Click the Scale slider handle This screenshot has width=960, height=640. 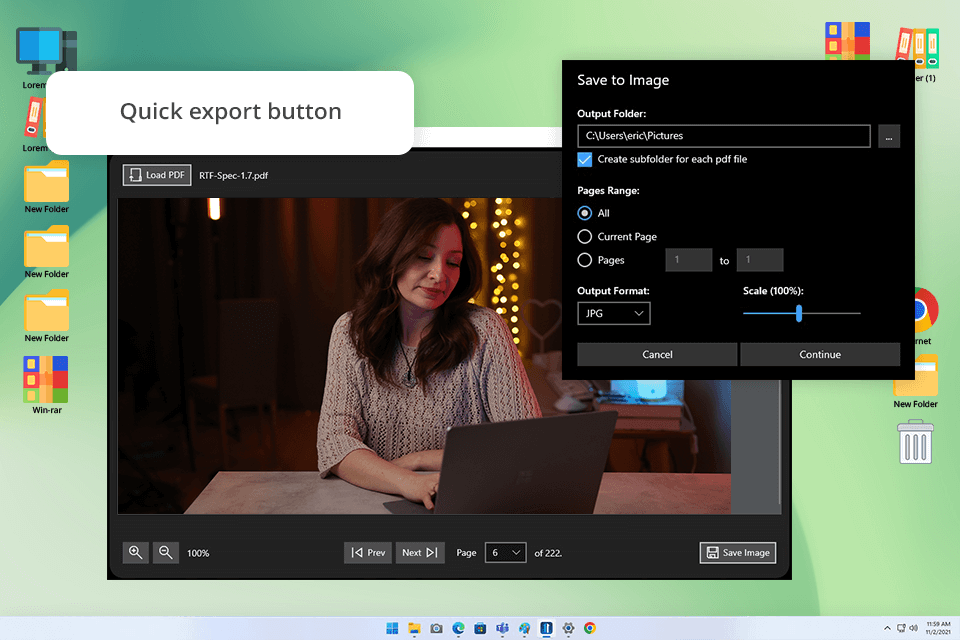click(x=799, y=313)
